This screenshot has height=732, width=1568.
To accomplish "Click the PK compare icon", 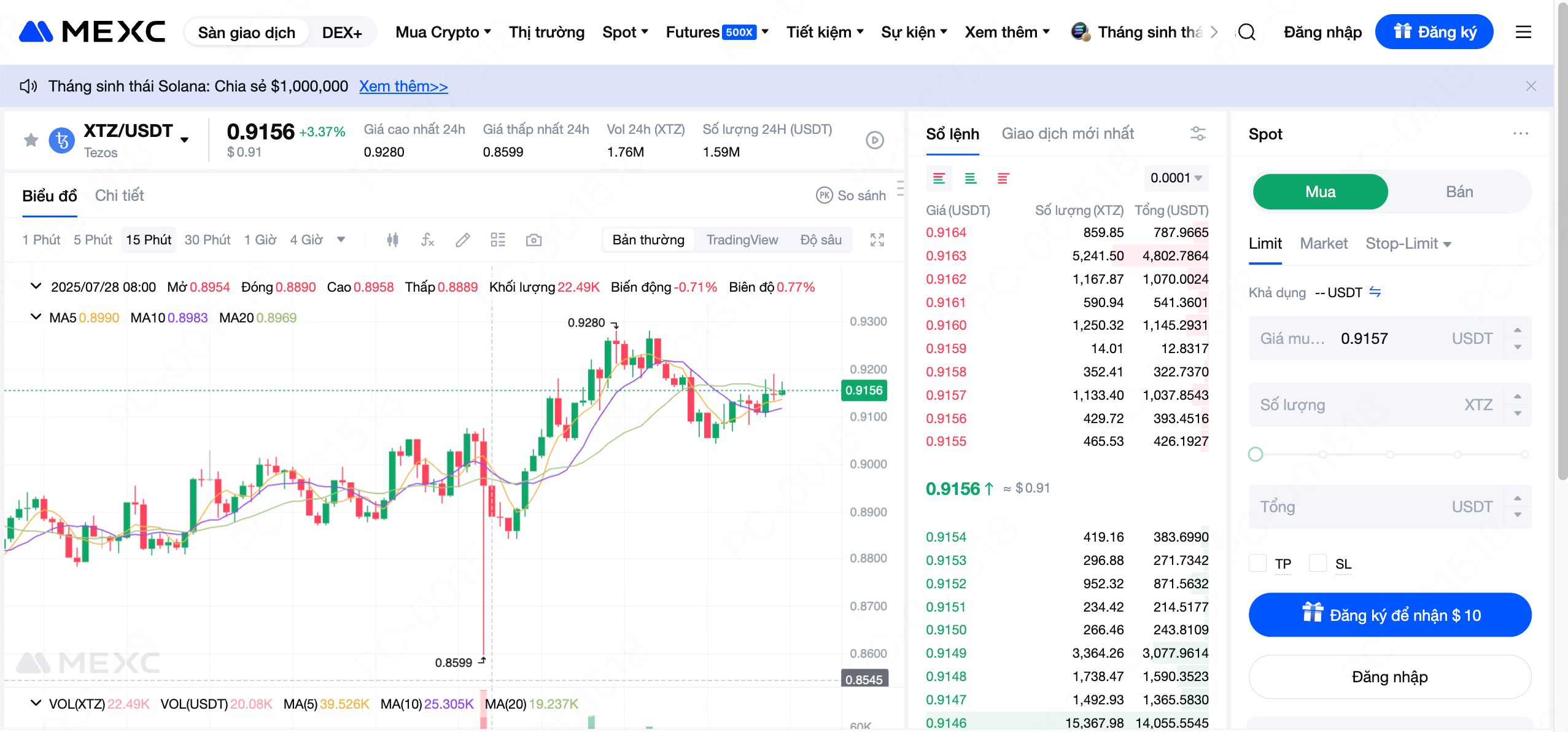I will pos(824,195).
